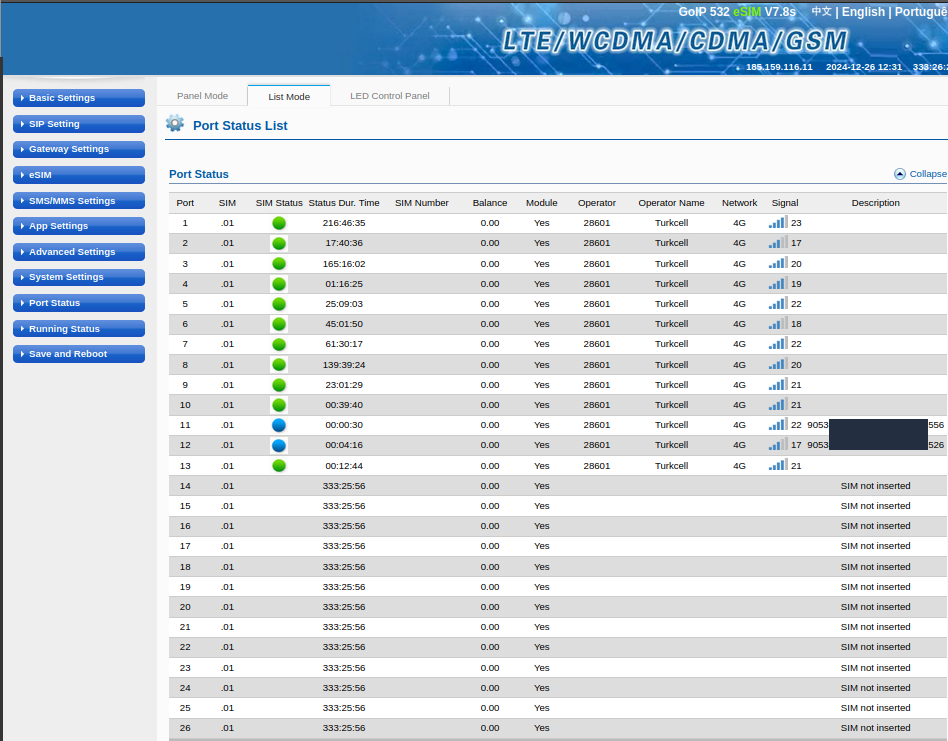Screen dimensions: 948x741
Task: Click operator code 28601 in port 3 row
Action: click(597, 264)
